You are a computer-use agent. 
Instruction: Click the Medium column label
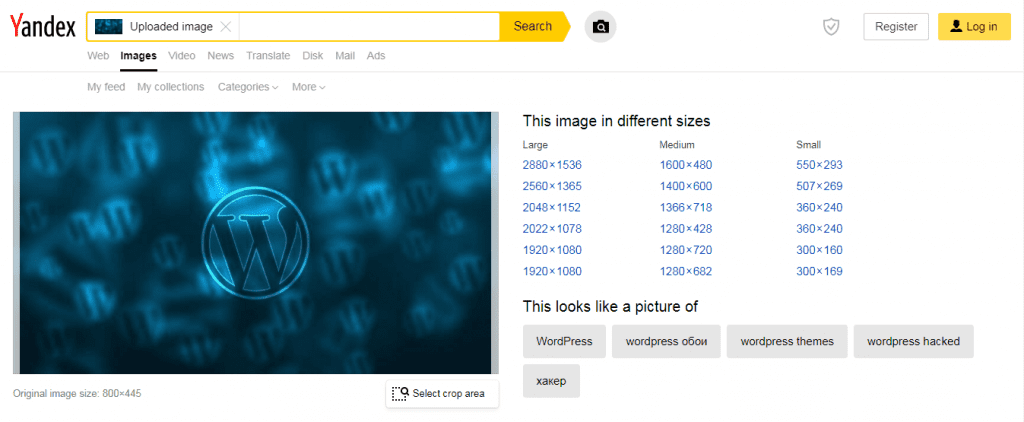pos(677,145)
